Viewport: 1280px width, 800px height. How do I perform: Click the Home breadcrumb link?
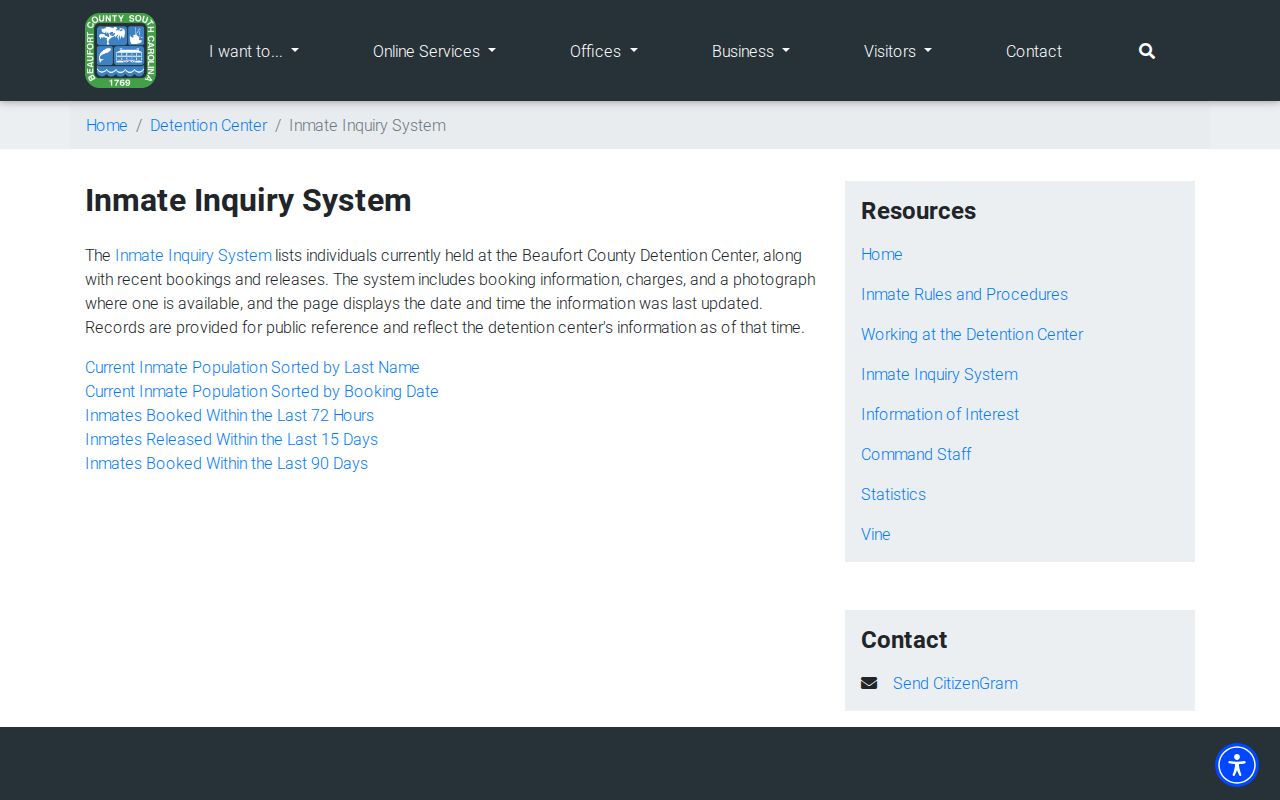[x=107, y=125]
